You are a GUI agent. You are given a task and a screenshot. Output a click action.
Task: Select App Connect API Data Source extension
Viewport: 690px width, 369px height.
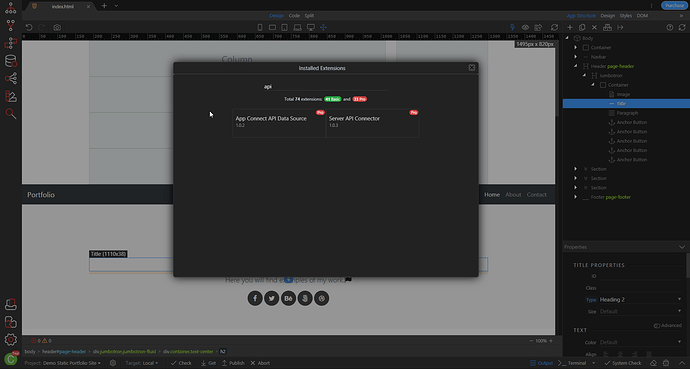click(x=279, y=123)
